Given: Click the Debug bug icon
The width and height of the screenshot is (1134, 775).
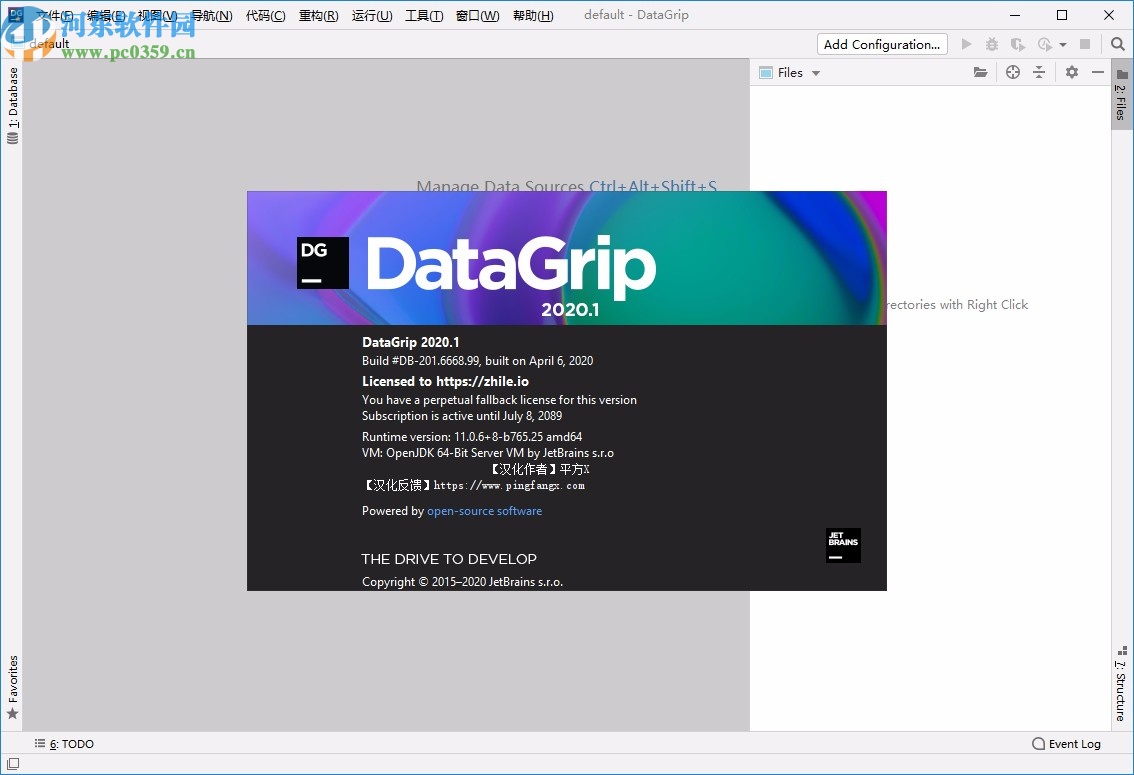Looking at the screenshot, I should [990, 44].
